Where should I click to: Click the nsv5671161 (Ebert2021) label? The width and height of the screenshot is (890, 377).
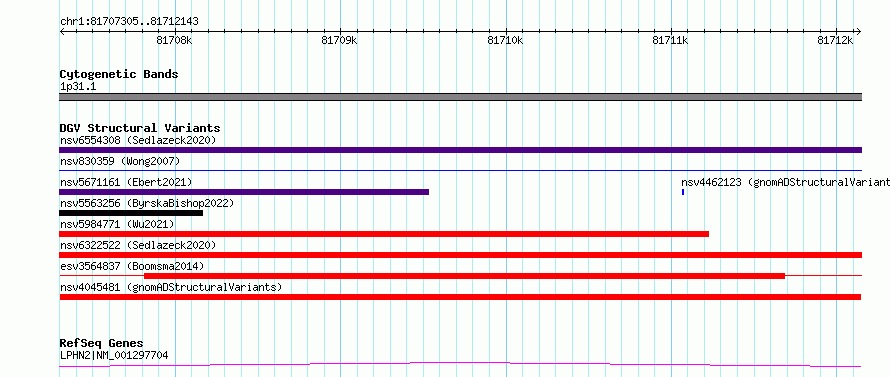tap(126, 182)
